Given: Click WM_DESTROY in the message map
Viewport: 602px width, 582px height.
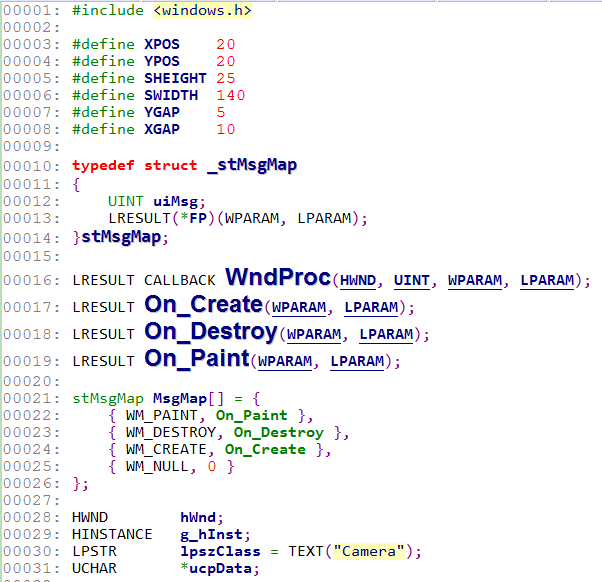Looking at the screenshot, I should (x=171, y=432).
